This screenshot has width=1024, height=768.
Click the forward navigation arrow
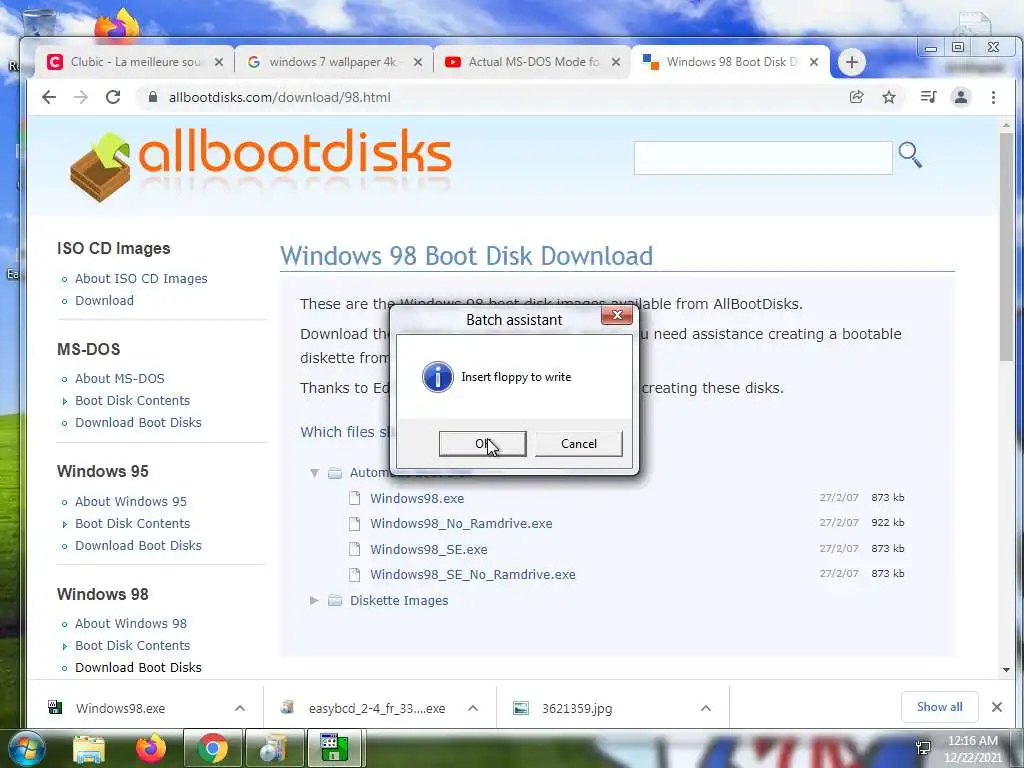[80, 97]
